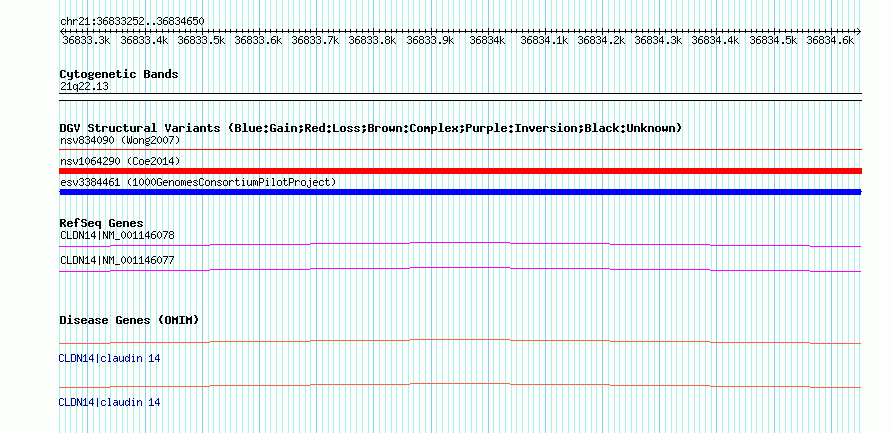Viewport: 890px width, 433px height.
Task: Click the 21q22.13 band label
Action: click(x=85, y=87)
